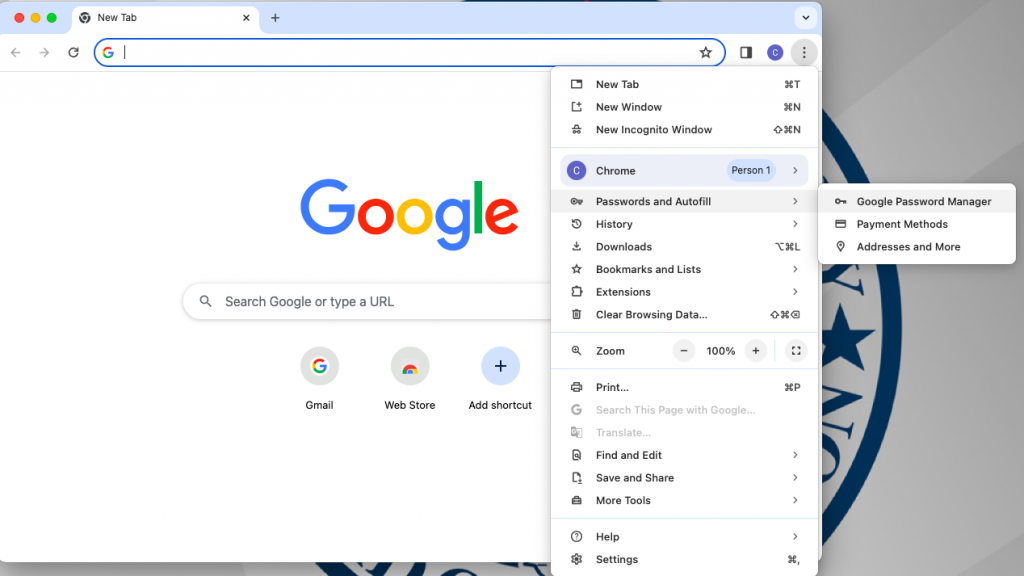Open the side panel icon
This screenshot has width=1024, height=576.
click(746, 52)
